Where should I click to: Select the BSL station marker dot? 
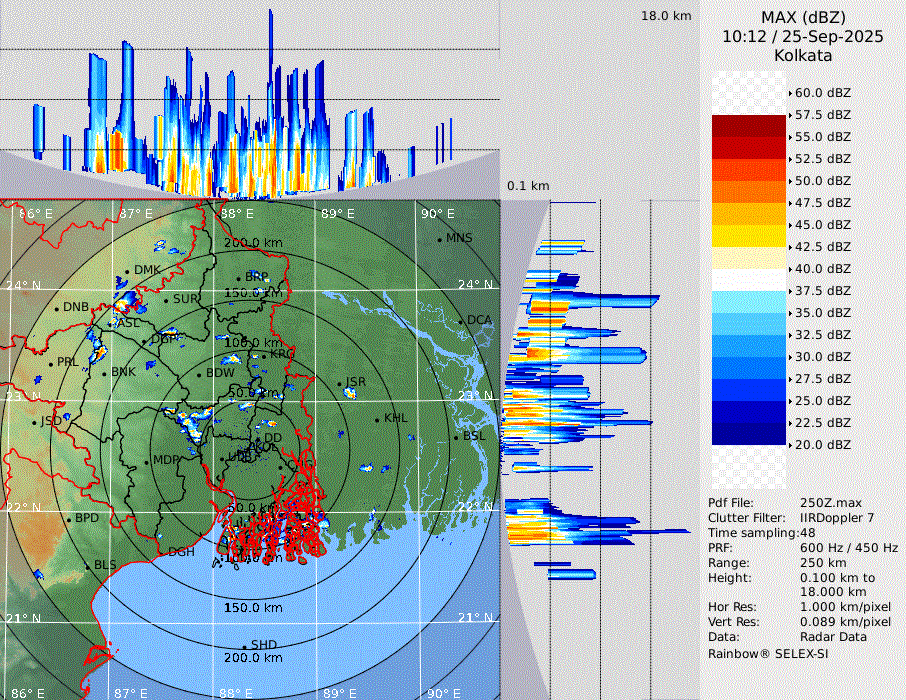coord(456,437)
